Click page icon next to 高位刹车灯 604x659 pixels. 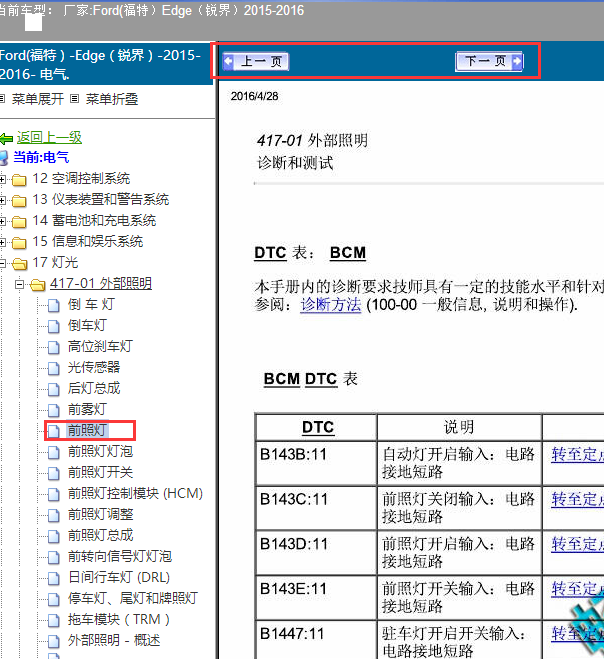click(x=54, y=348)
